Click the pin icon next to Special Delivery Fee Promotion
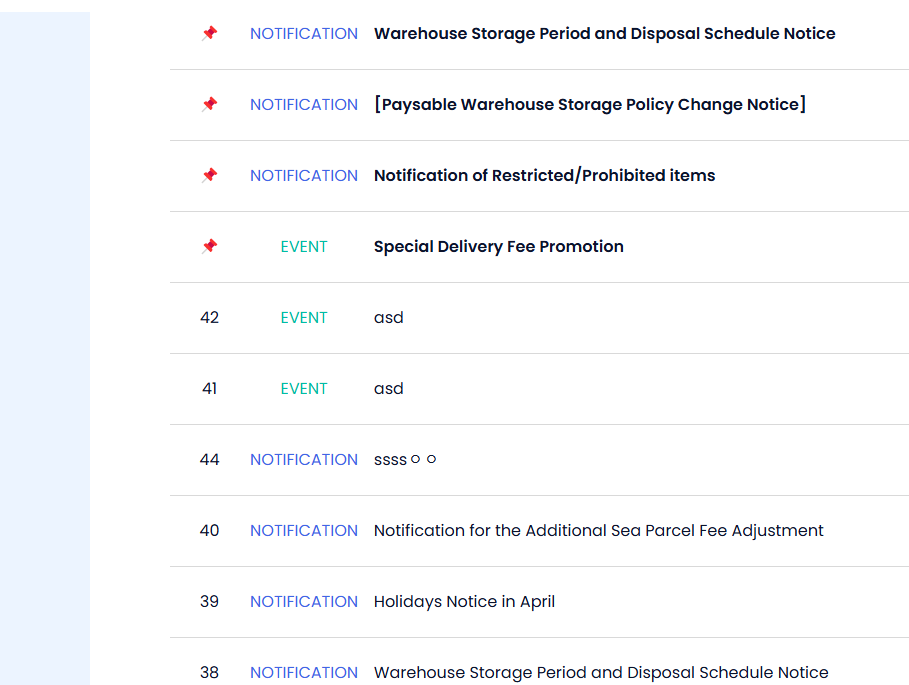 [x=209, y=246]
